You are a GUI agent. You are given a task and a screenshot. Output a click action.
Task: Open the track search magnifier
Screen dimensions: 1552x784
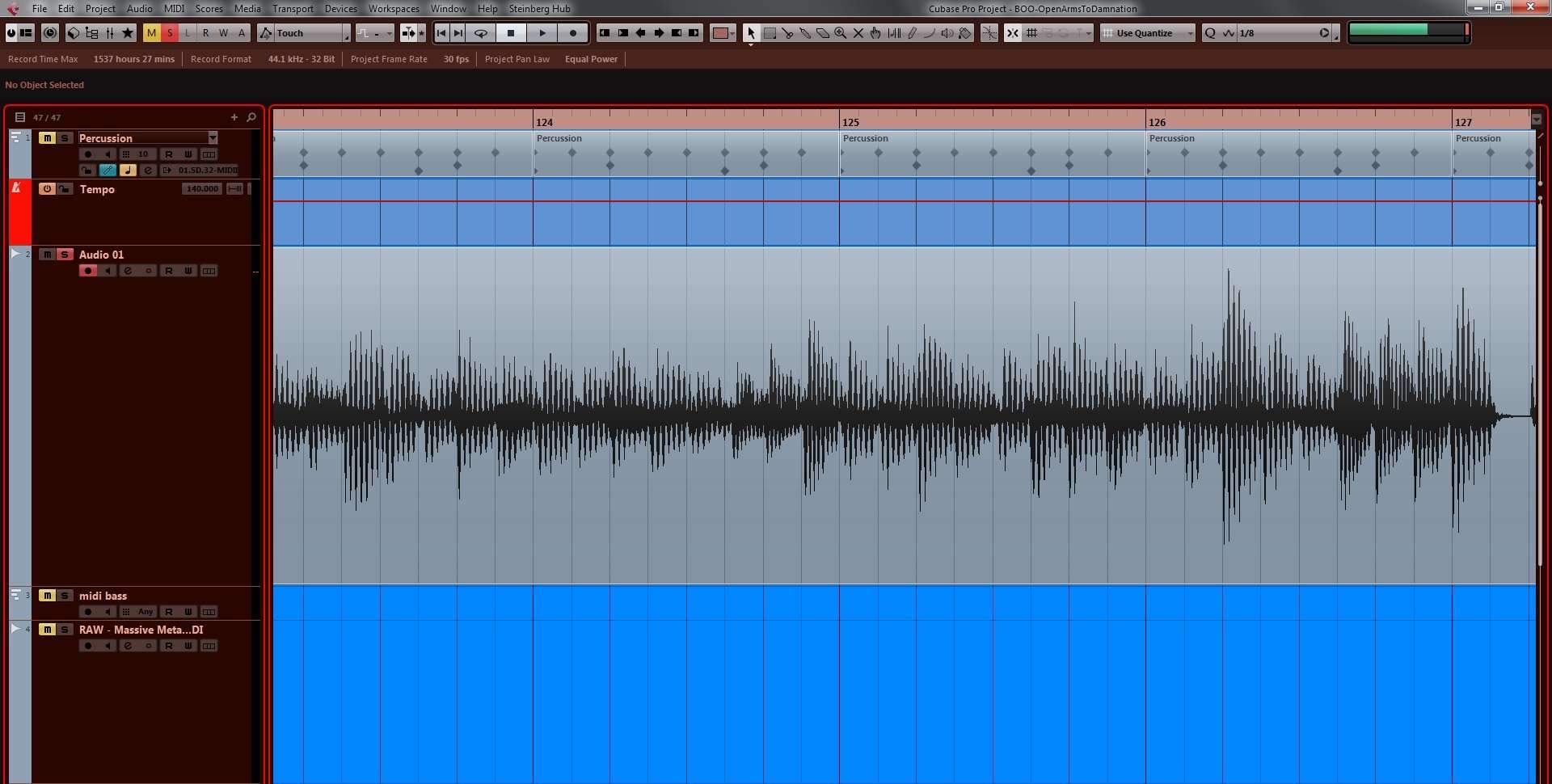tap(251, 117)
